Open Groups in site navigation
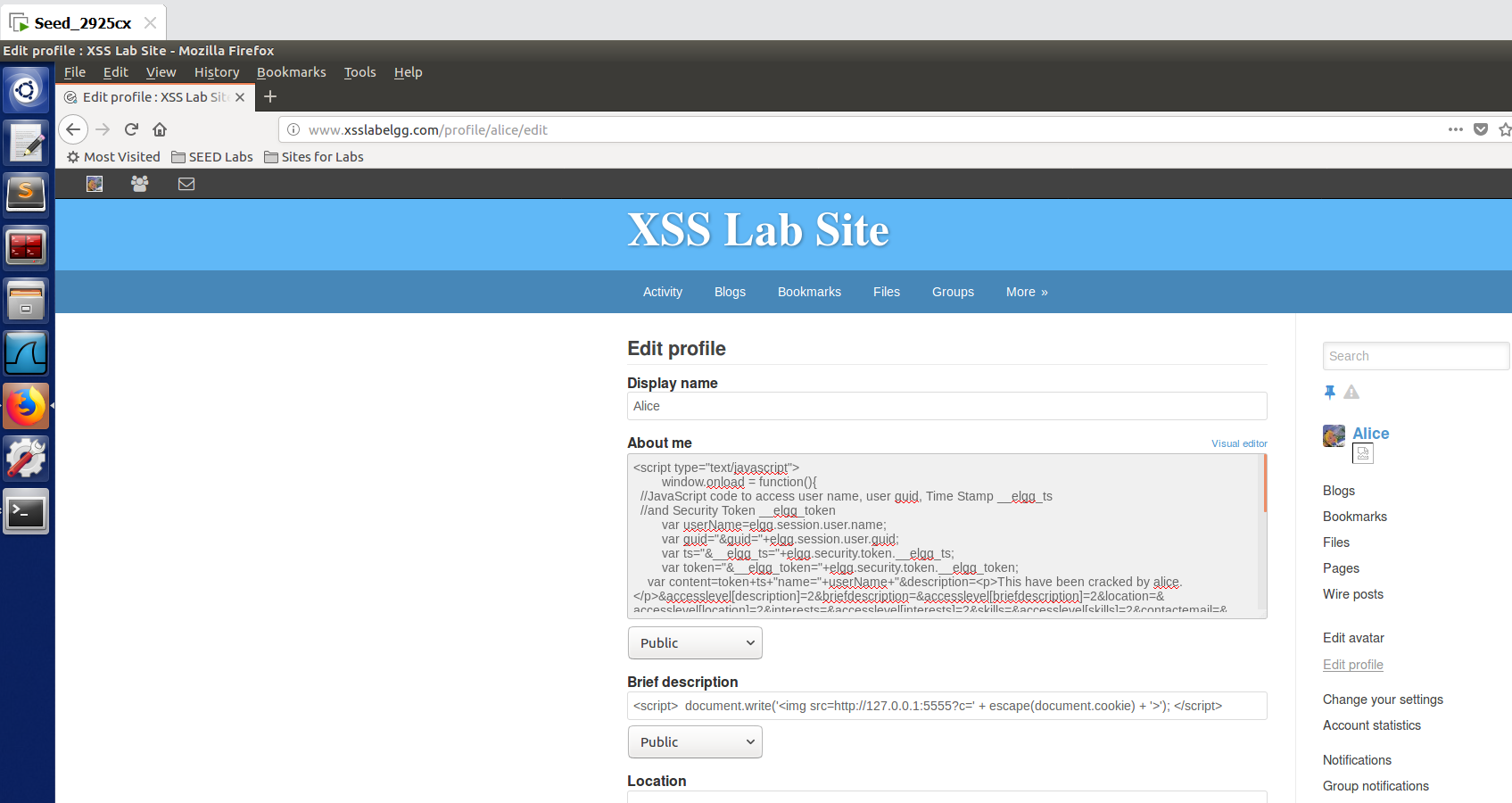The height and width of the screenshot is (803, 1512). pyautogui.click(x=953, y=292)
